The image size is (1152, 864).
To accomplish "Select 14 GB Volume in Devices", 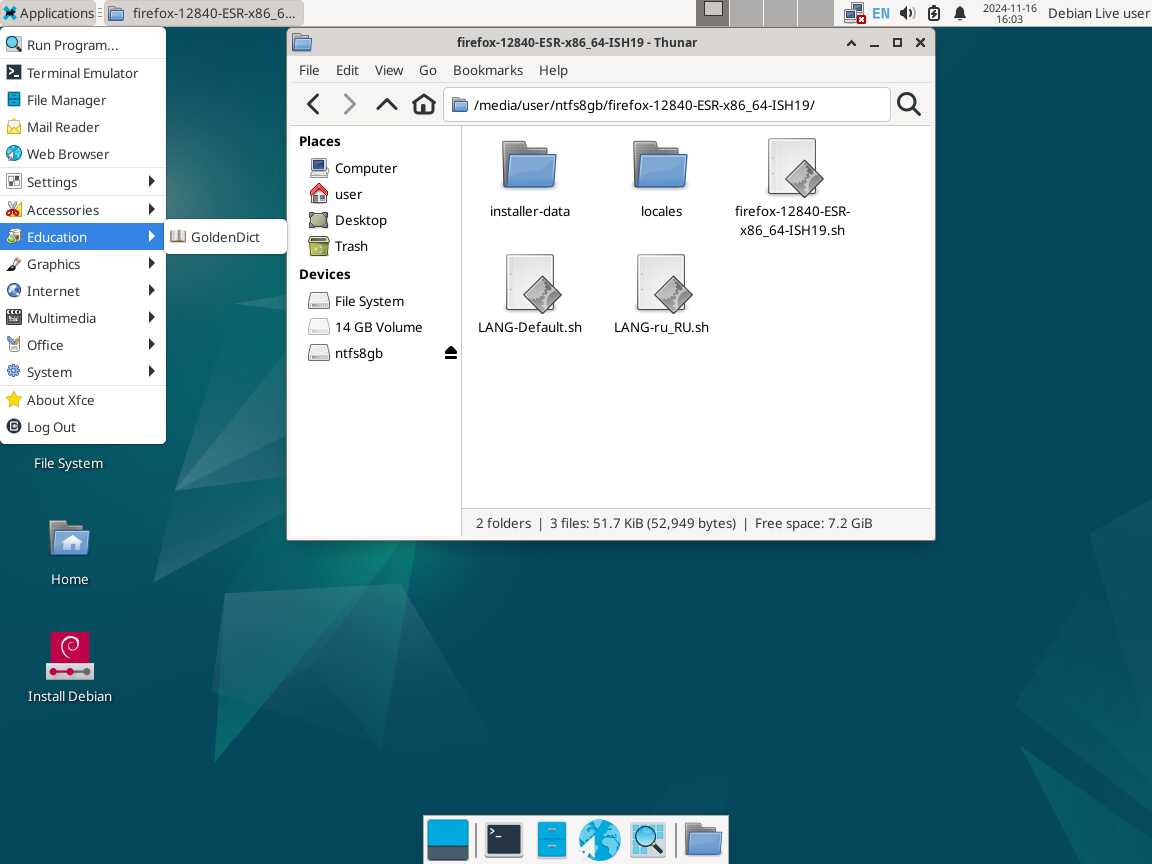I will pyautogui.click(x=377, y=327).
